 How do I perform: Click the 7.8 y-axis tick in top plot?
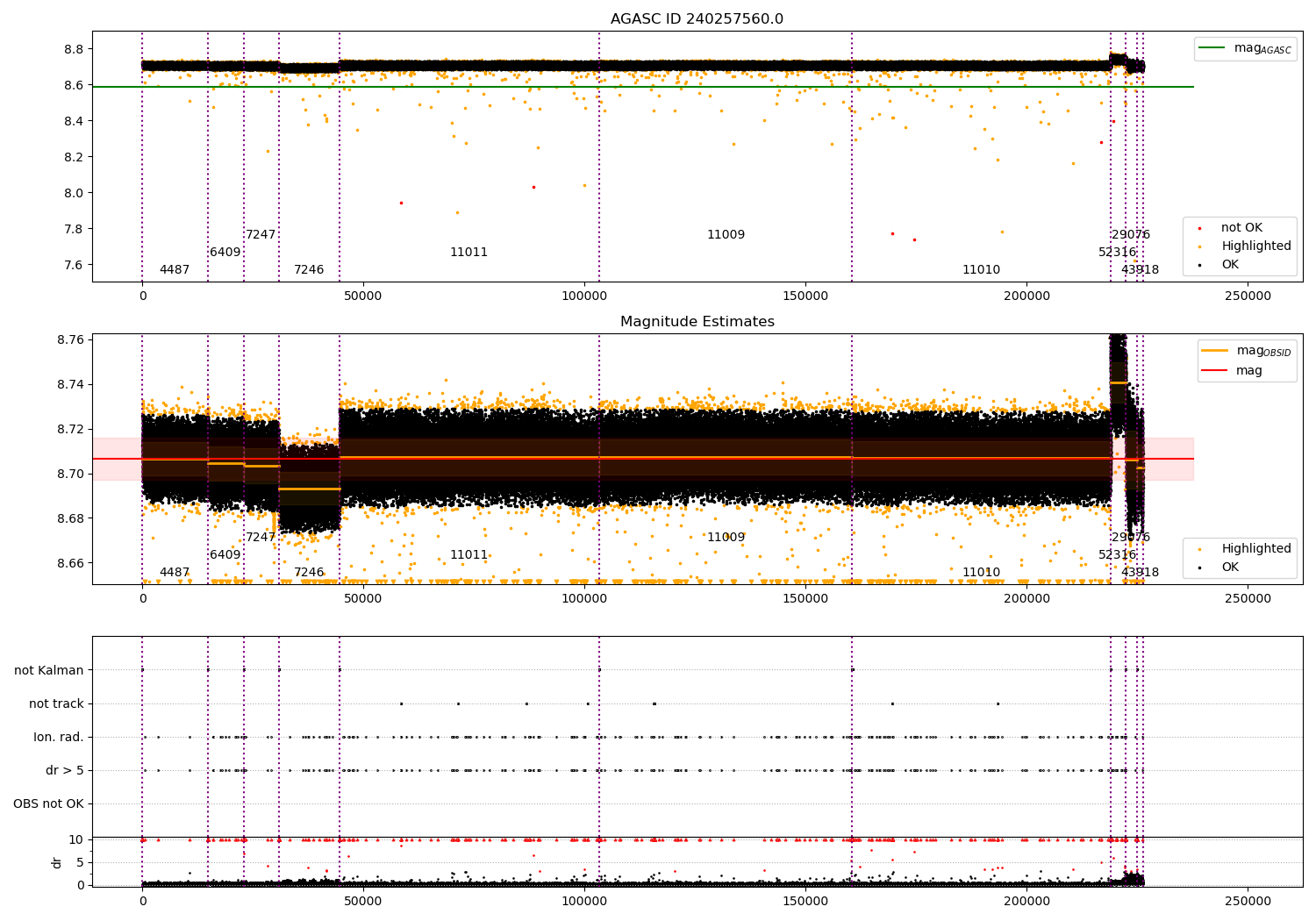(x=74, y=229)
